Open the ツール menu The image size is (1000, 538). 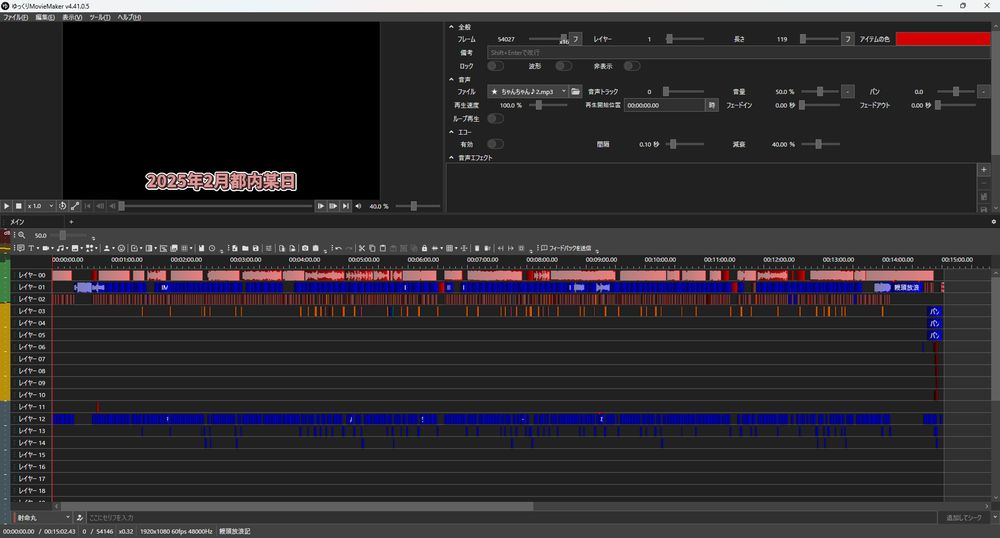click(x=99, y=17)
